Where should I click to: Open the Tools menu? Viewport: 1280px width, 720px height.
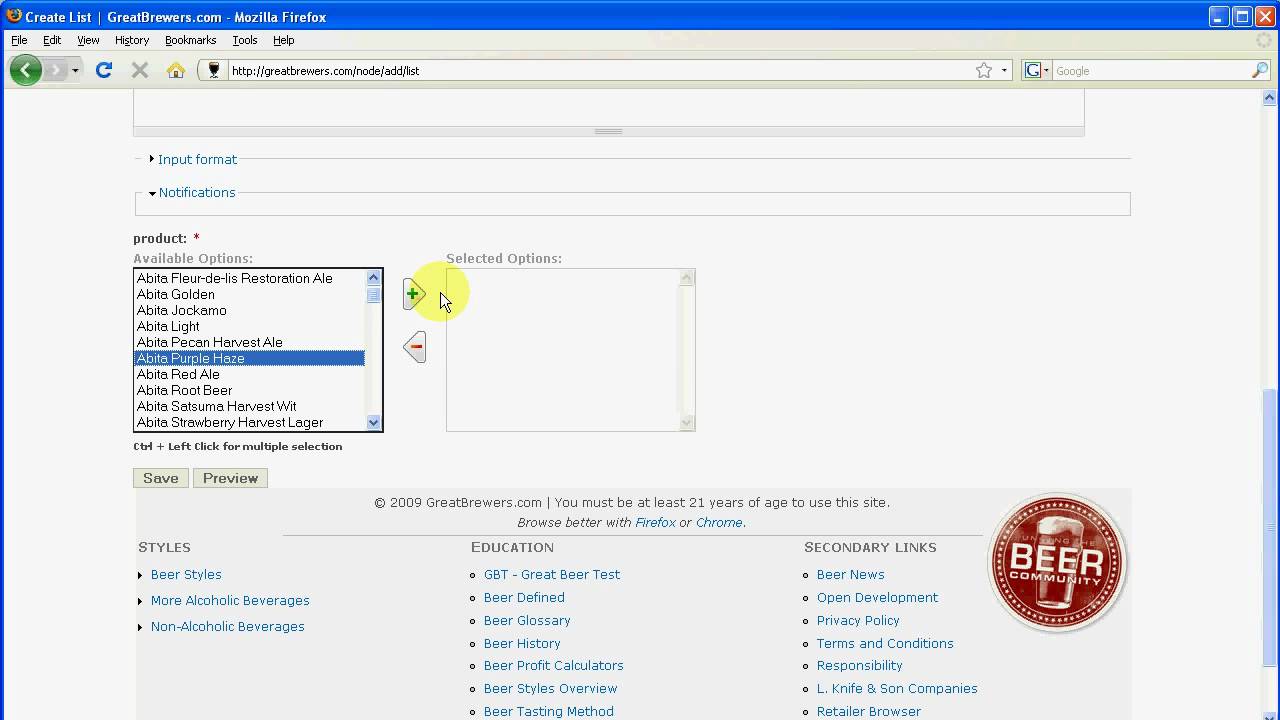(245, 40)
